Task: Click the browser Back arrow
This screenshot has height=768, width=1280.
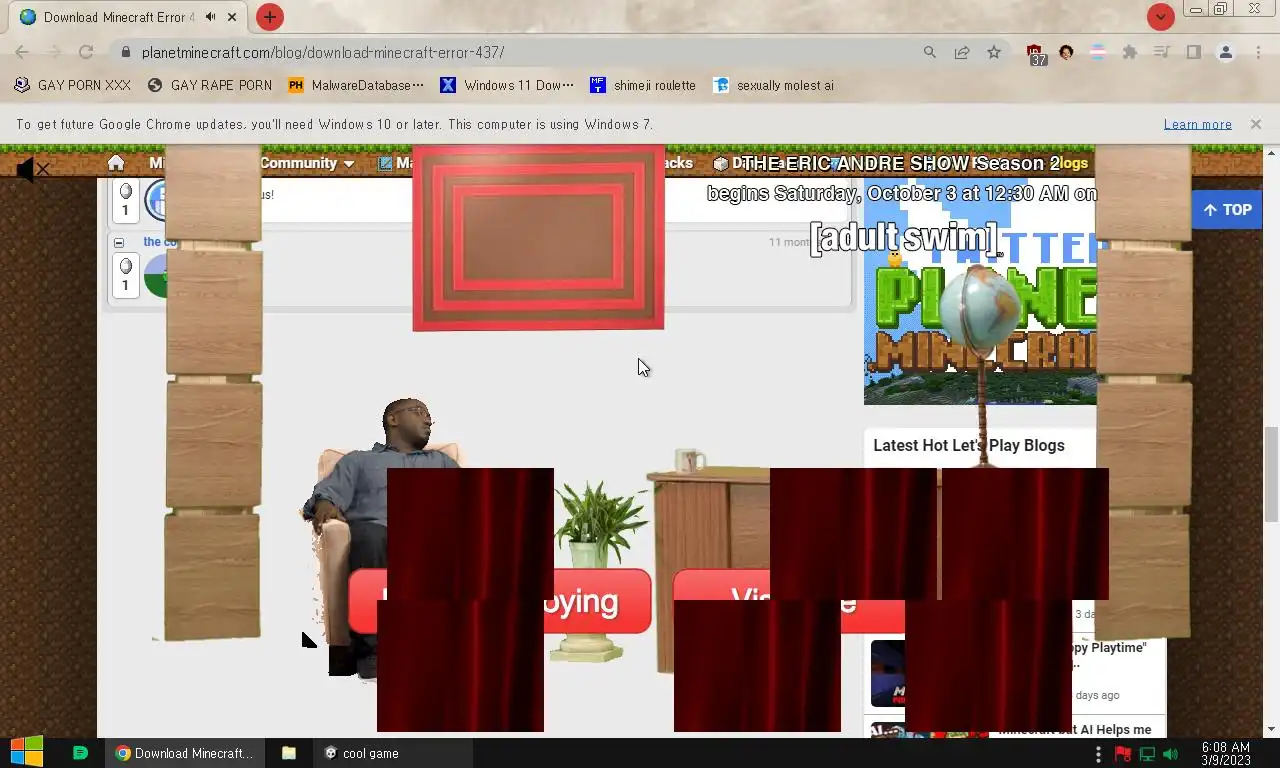Action: click(x=22, y=52)
